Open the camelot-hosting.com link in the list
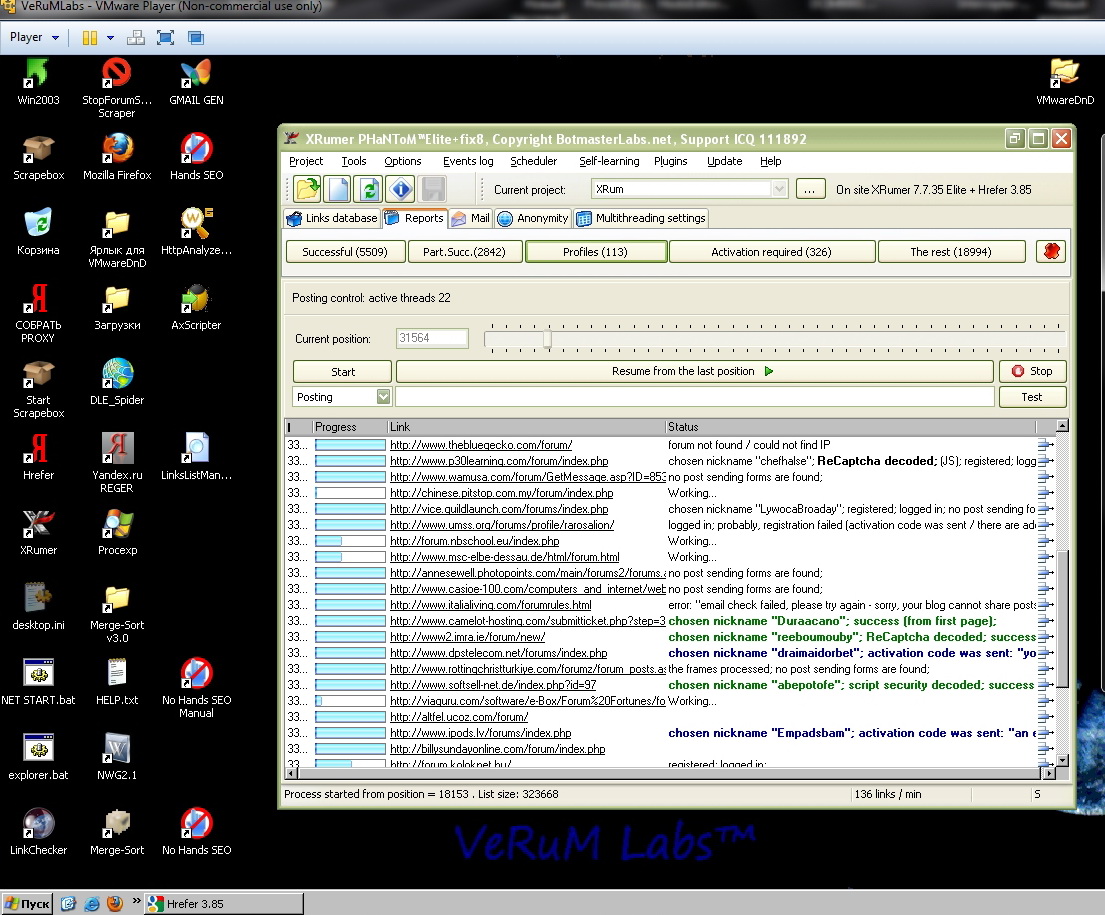The image size is (1105, 915). coord(527,621)
